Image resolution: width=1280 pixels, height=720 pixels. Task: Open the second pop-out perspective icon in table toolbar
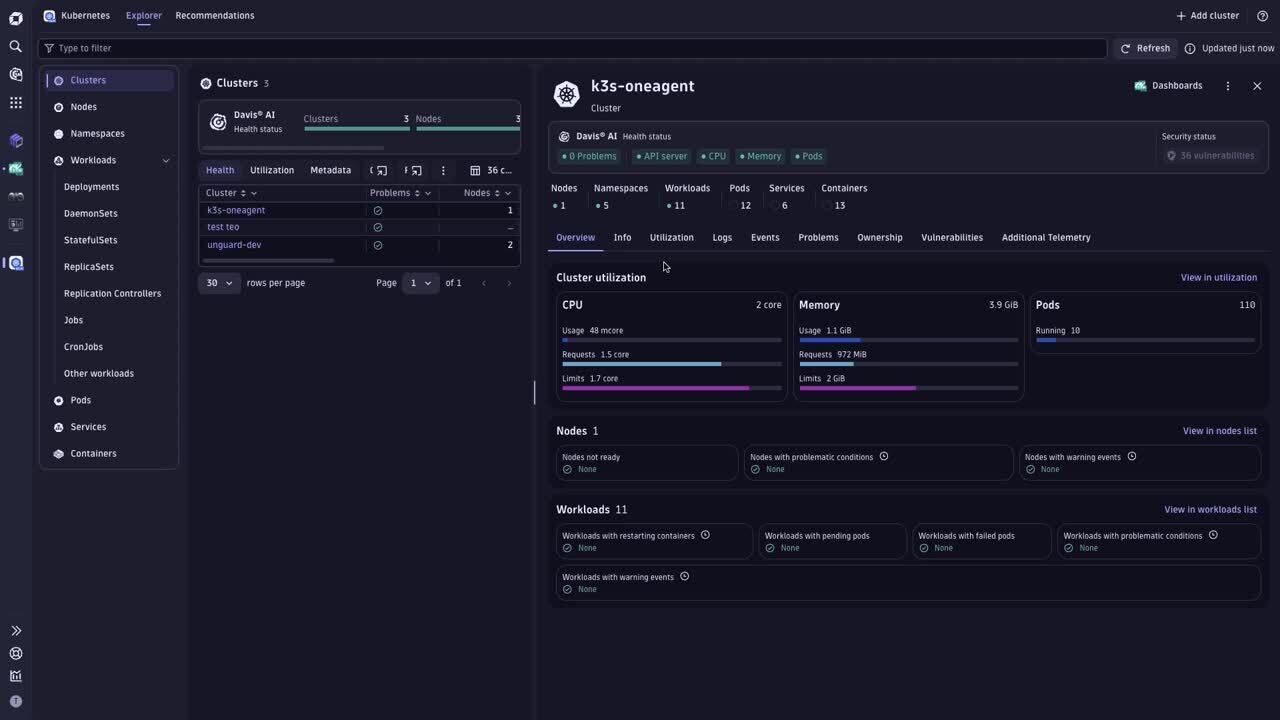click(416, 170)
